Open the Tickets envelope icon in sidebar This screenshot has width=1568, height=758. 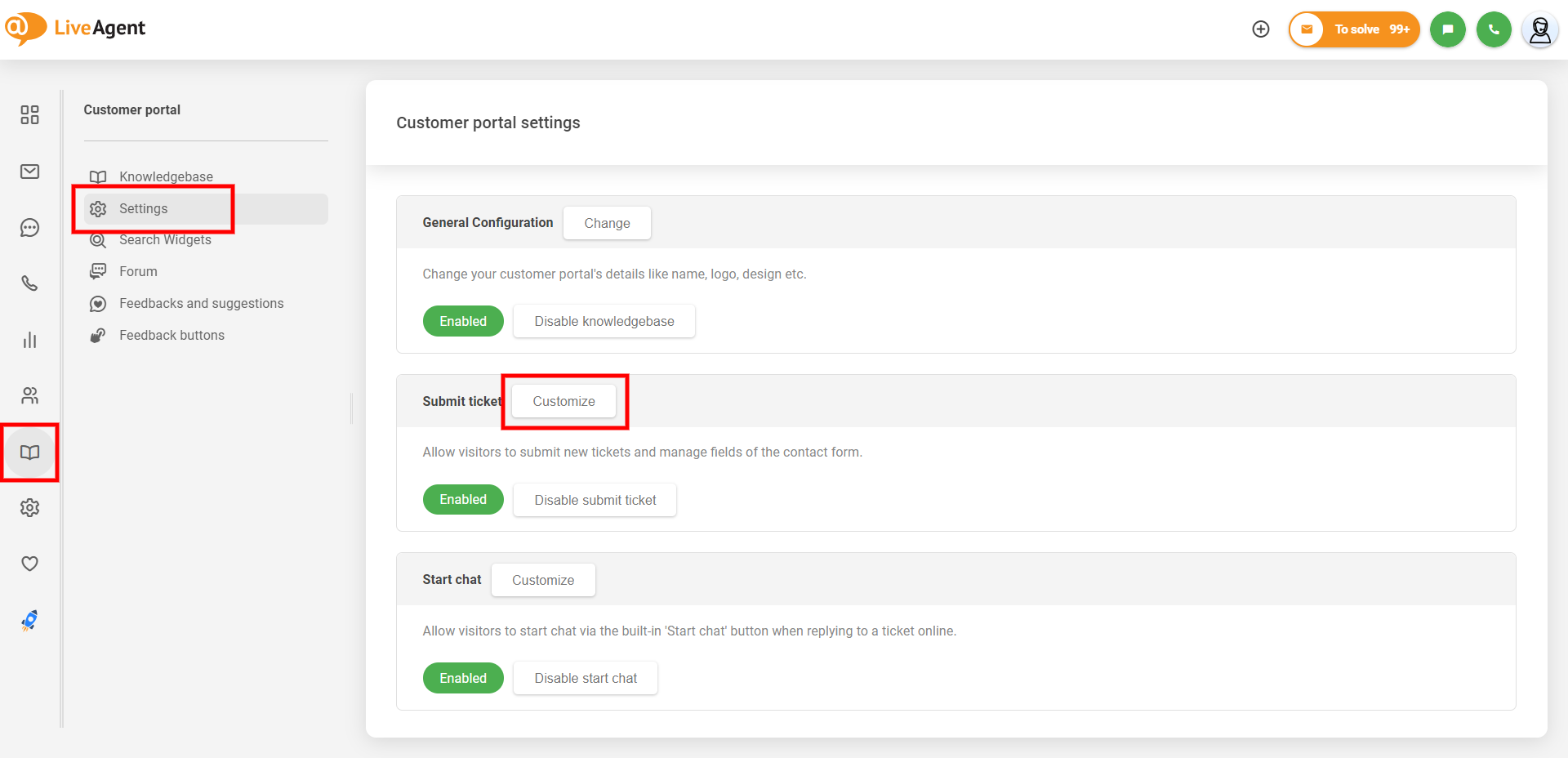[x=29, y=172]
